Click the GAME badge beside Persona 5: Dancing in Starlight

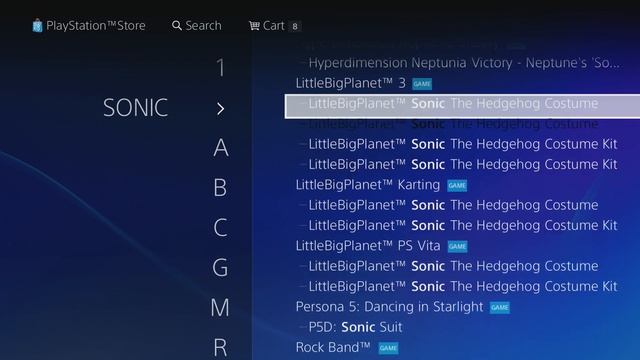pos(500,307)
